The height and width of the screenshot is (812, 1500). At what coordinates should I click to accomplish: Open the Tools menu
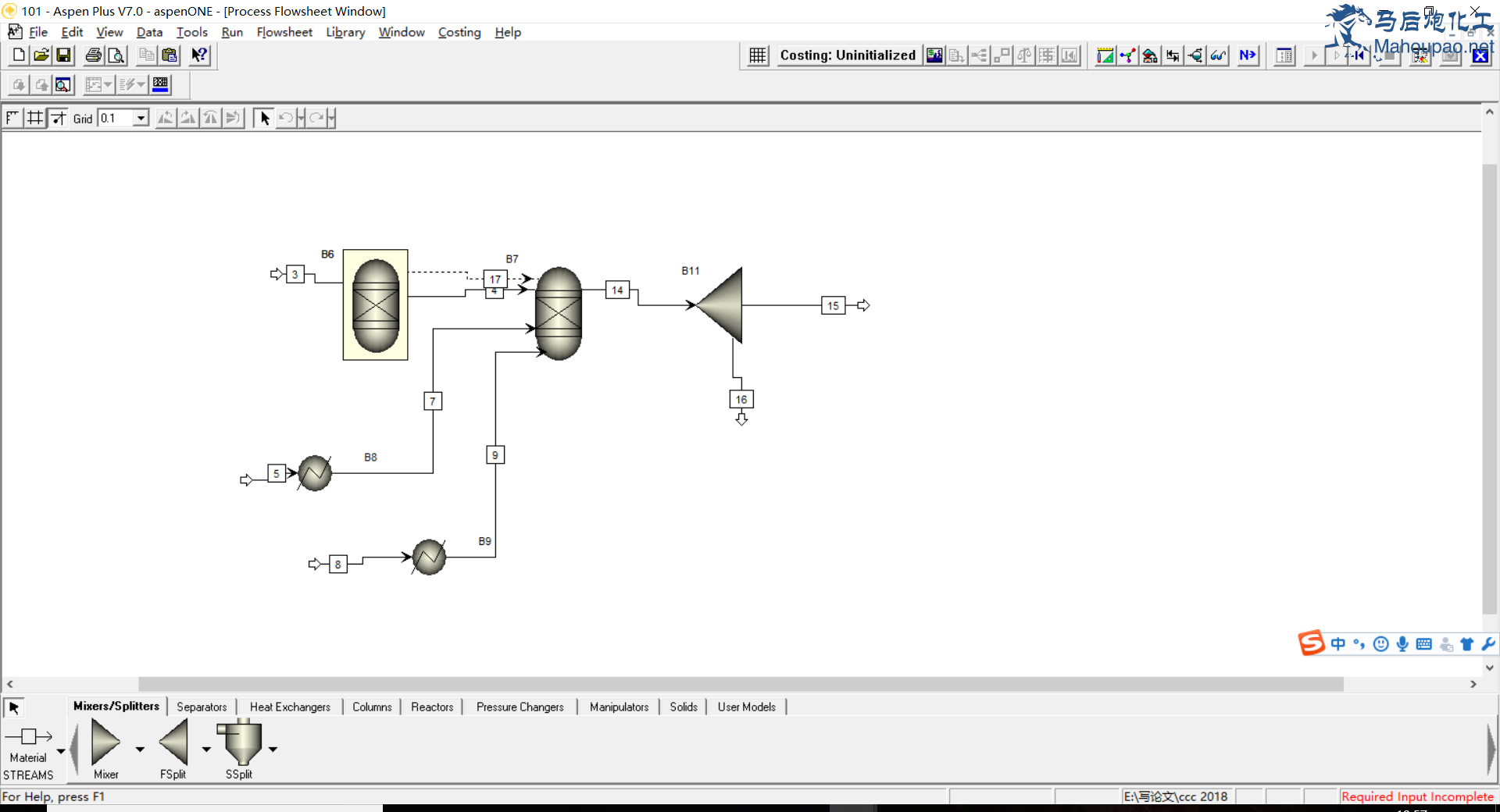191,32
